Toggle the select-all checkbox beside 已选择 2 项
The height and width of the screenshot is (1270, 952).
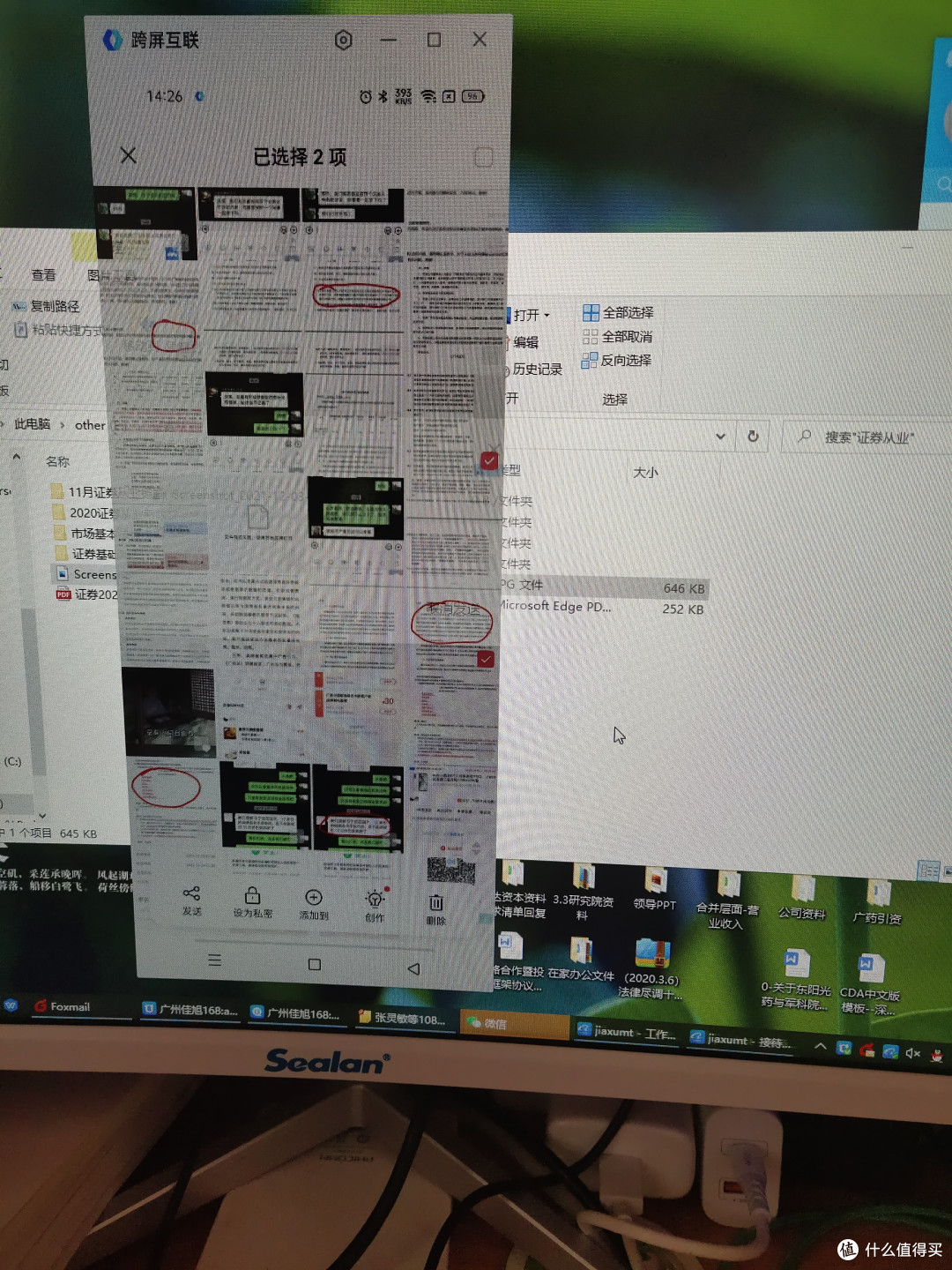point(483,157)
